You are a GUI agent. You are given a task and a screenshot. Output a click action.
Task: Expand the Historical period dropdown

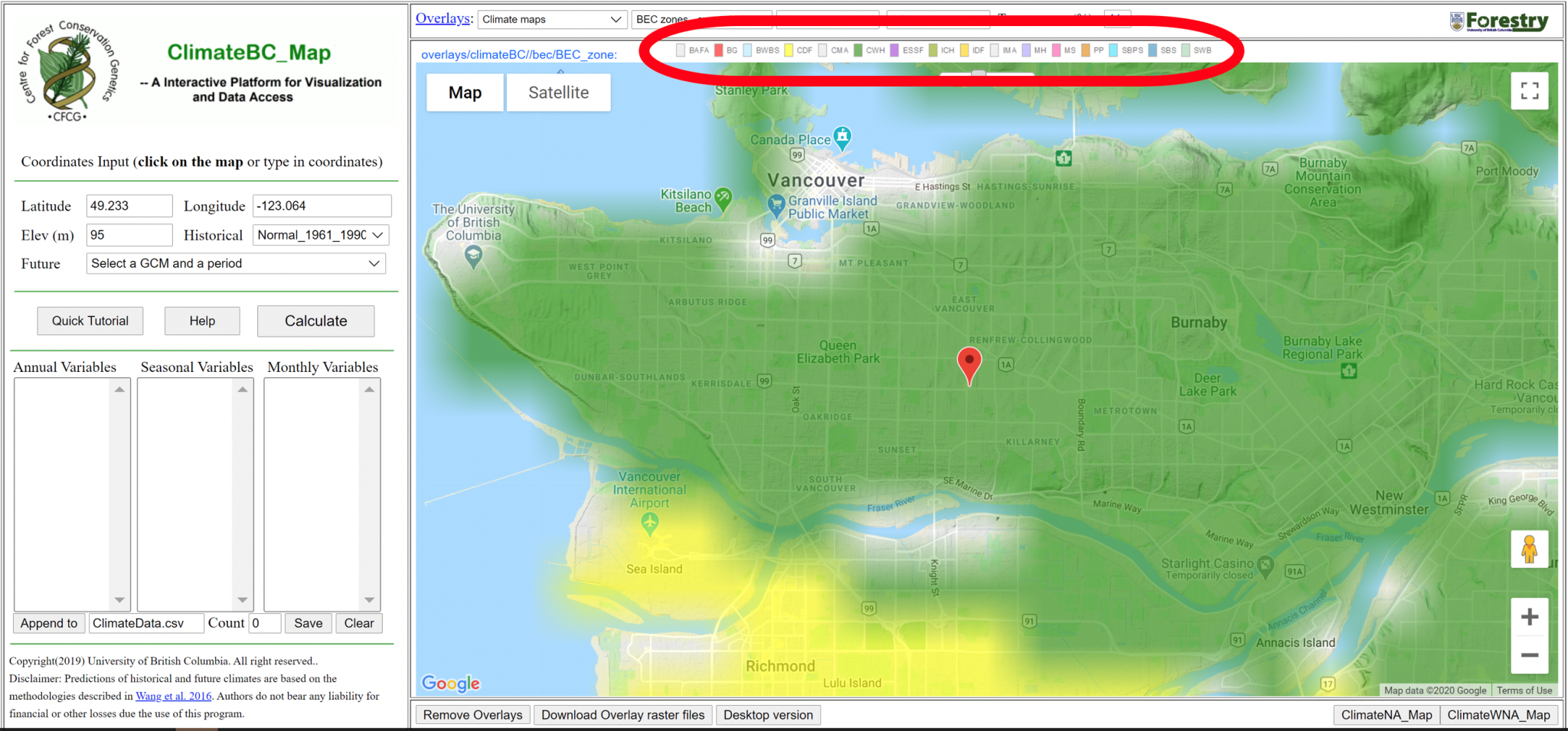[x=321, y=235]
